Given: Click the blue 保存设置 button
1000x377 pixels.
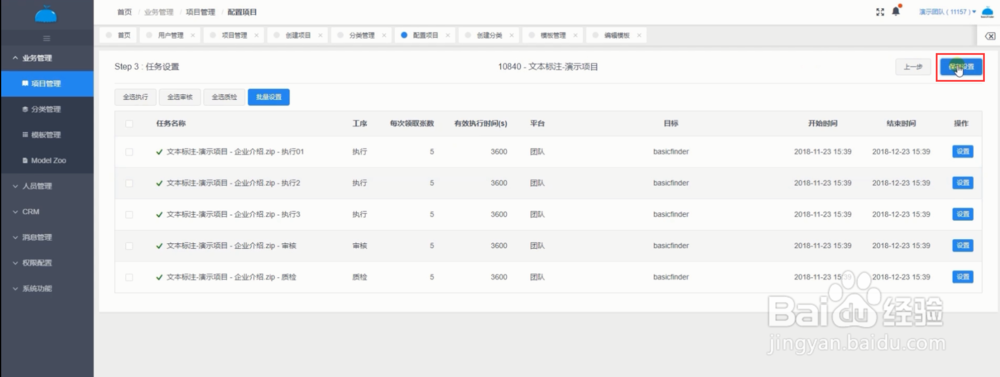Looking at the screenshot, I should click(960, 67).
